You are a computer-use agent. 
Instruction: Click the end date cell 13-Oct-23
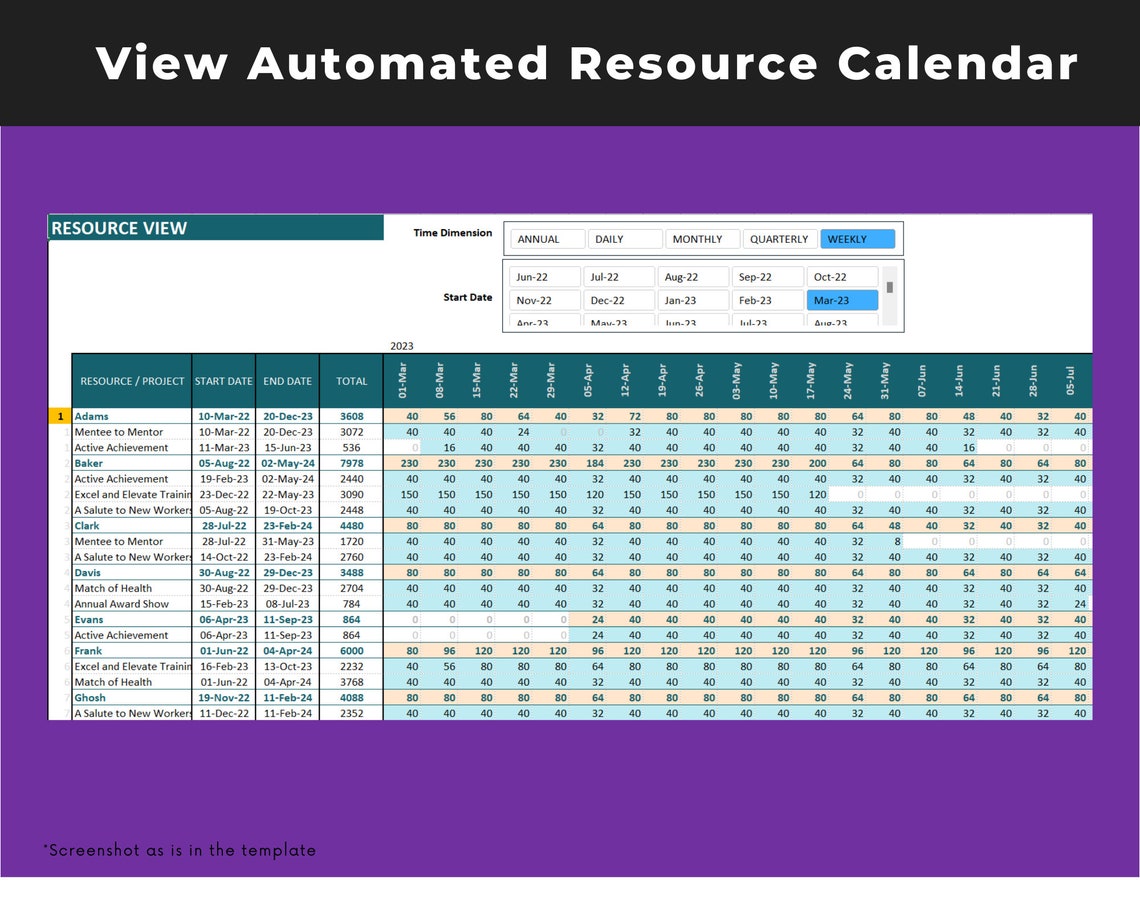pyautogui.click(x=287, y=666)
